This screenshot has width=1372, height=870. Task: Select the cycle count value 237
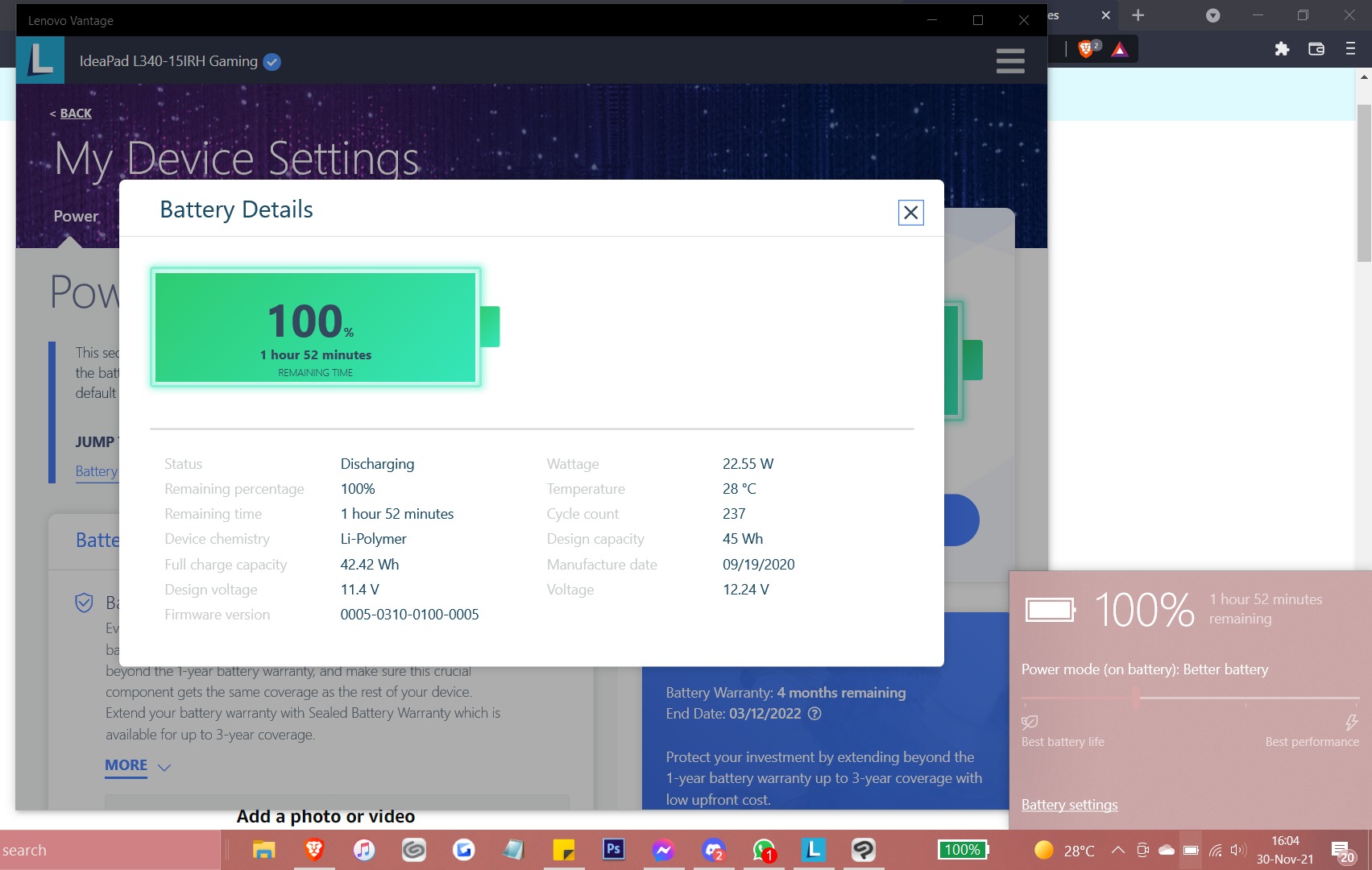coord(734,514)
